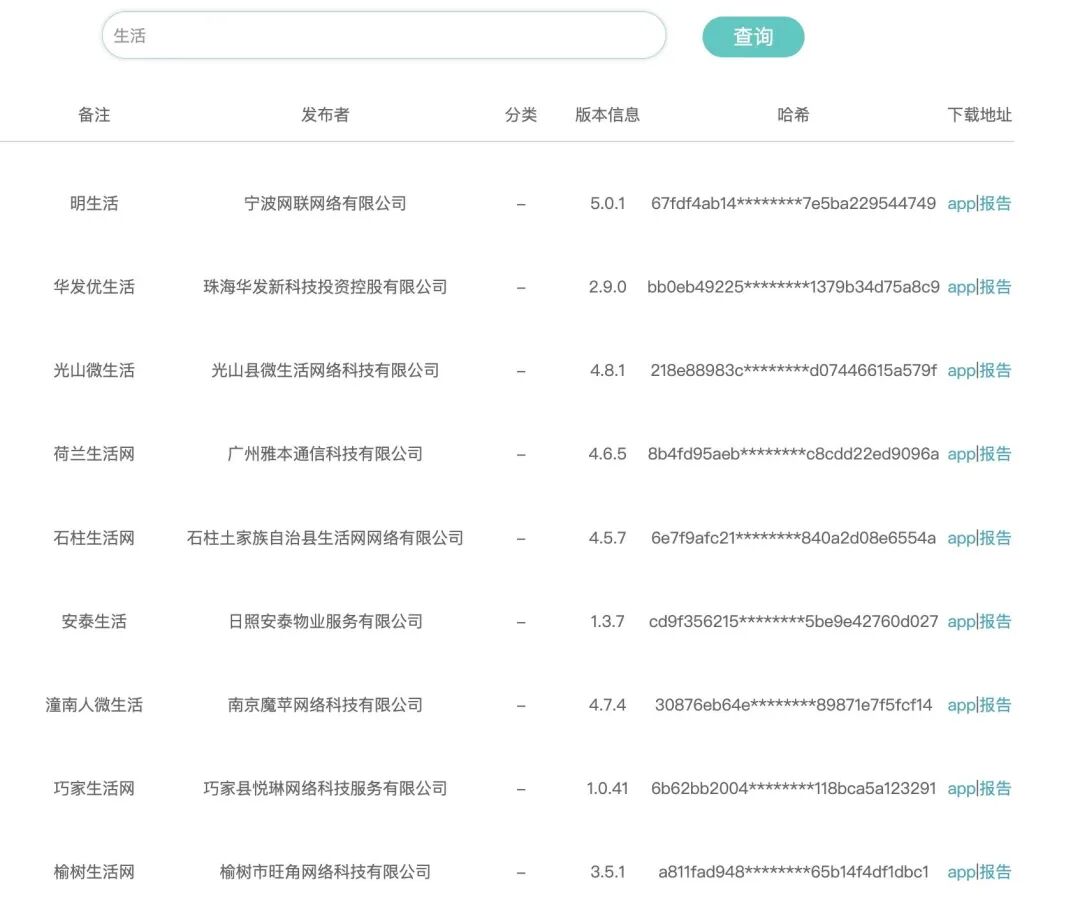Screen dimensions: 1080x910
Task: Click the 下载地址 column header
Action: [x=979, y=114]
